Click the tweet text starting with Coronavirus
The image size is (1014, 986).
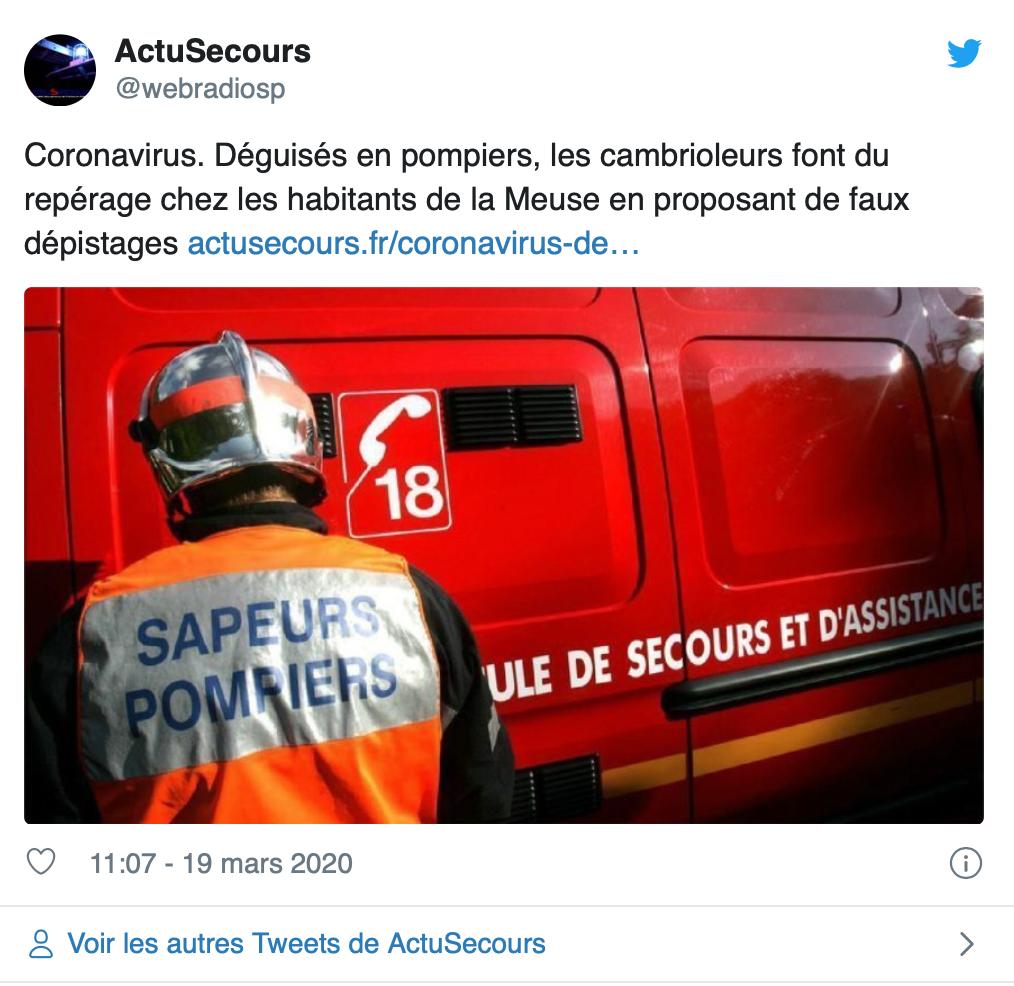point(466,200)
